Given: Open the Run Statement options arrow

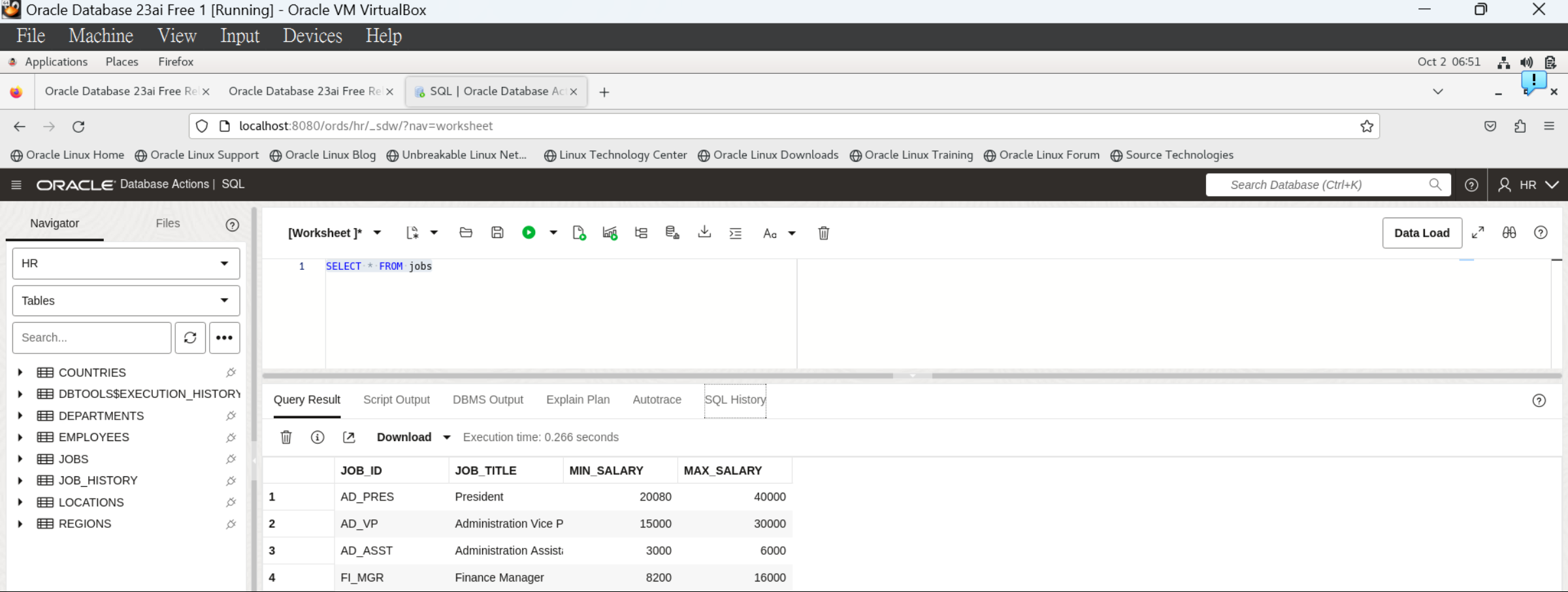Looking at the screenshot, I should click(553, 233).
